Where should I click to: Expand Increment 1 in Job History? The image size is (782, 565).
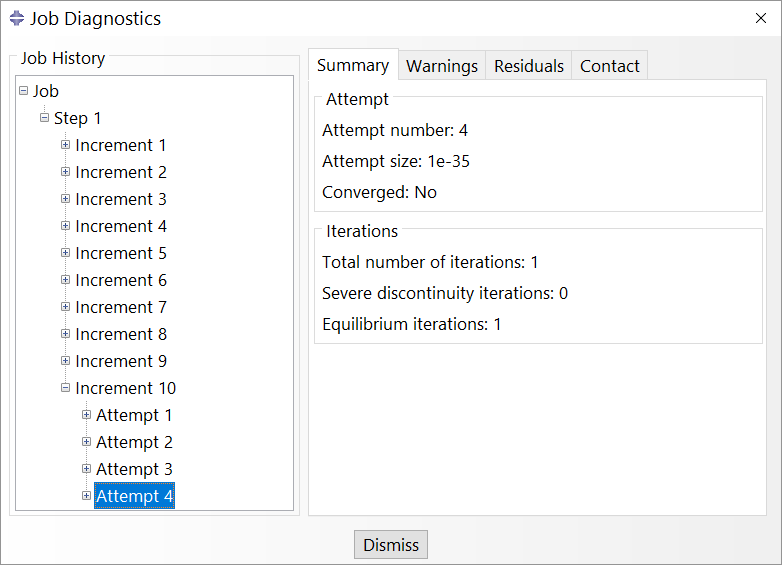[x=65, y=145]
